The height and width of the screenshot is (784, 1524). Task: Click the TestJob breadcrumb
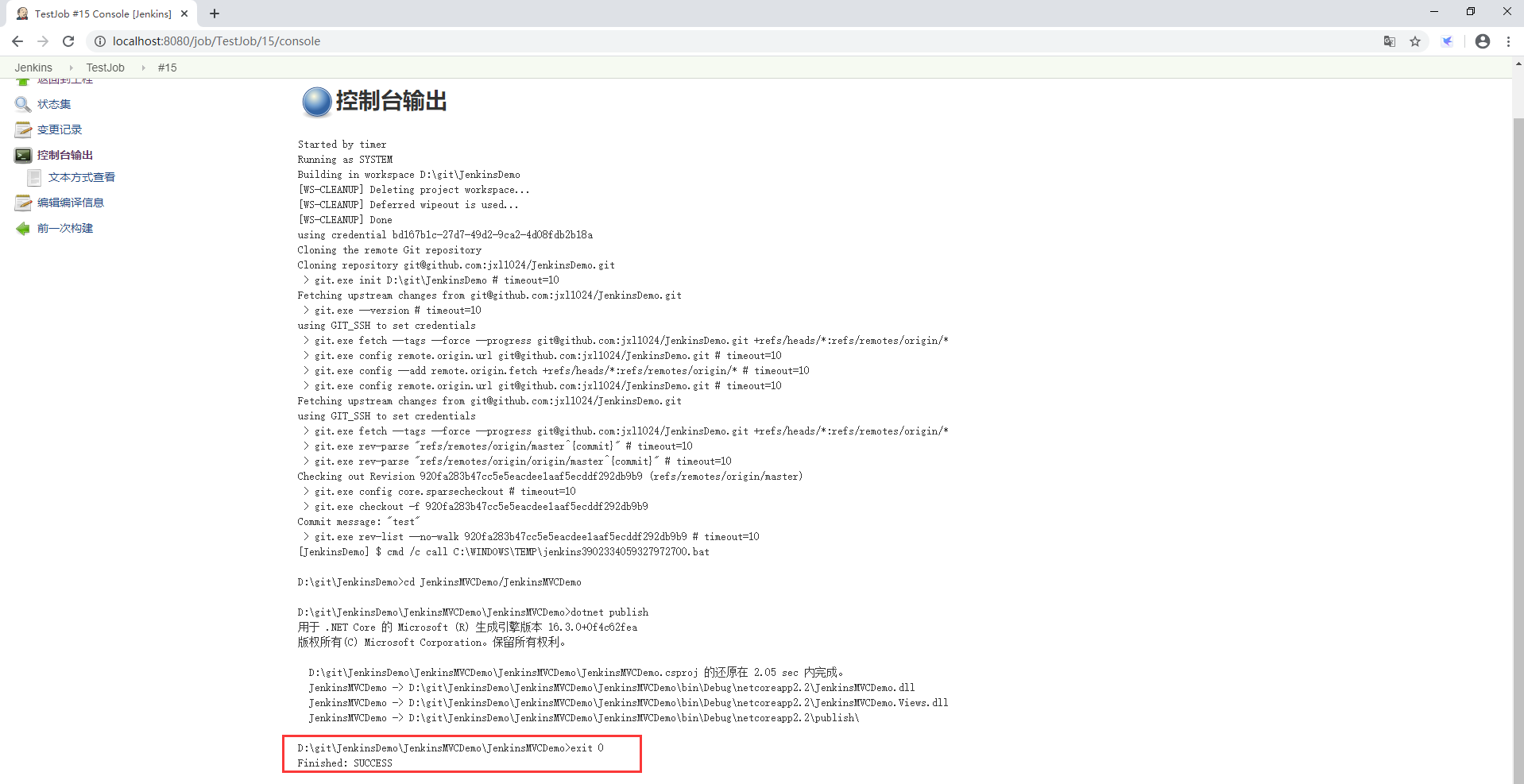pos(106,68)
